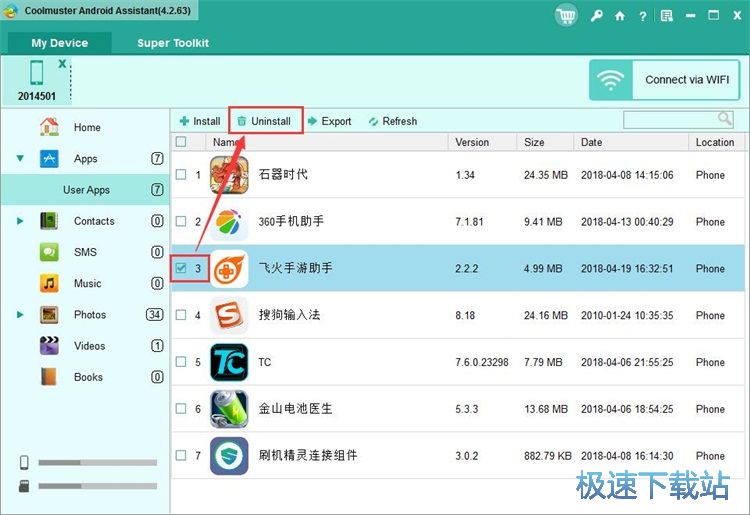This screenshot has width=750, height=515.
Task: Click the 金山电池医生 battery icon
Action: (229, 409)
